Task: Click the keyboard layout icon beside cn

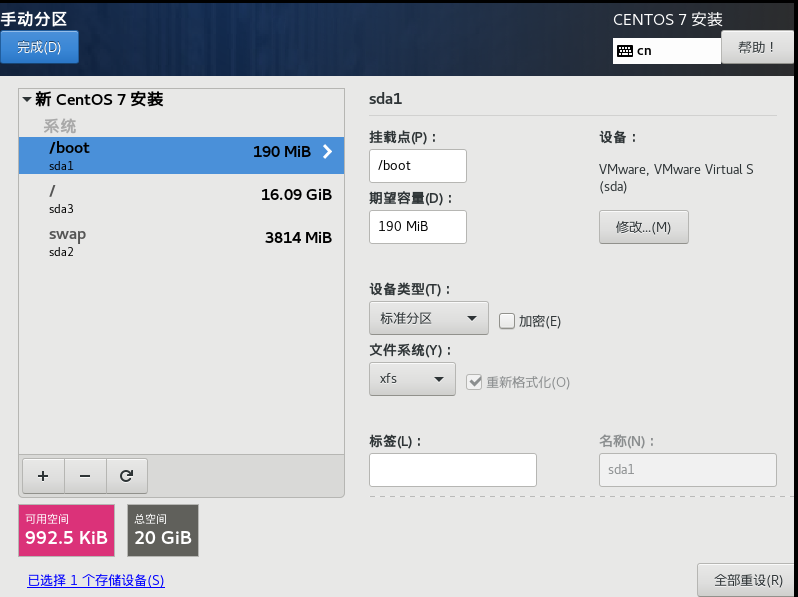Action: pos(624,51)
